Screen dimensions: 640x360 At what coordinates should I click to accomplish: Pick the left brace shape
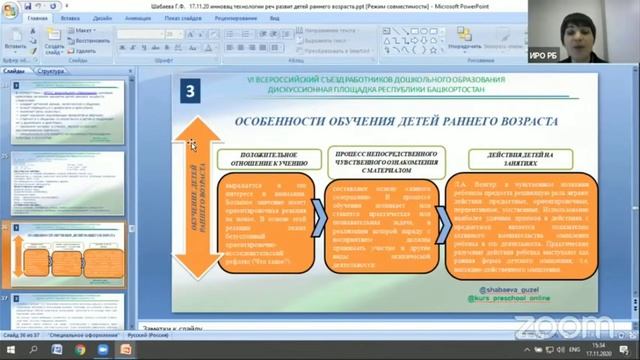coord(415,50)
